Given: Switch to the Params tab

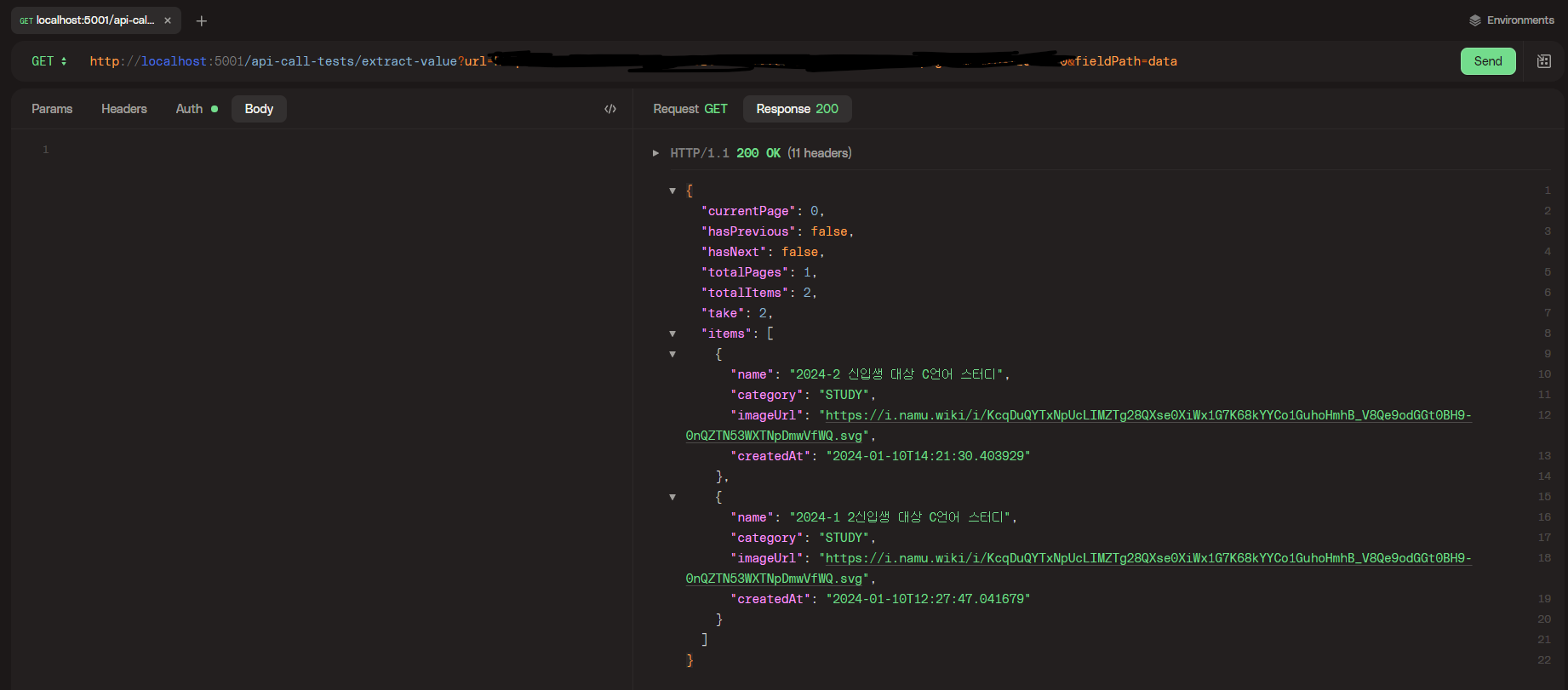Looking at the screenshot, I should tap(52, 109).
